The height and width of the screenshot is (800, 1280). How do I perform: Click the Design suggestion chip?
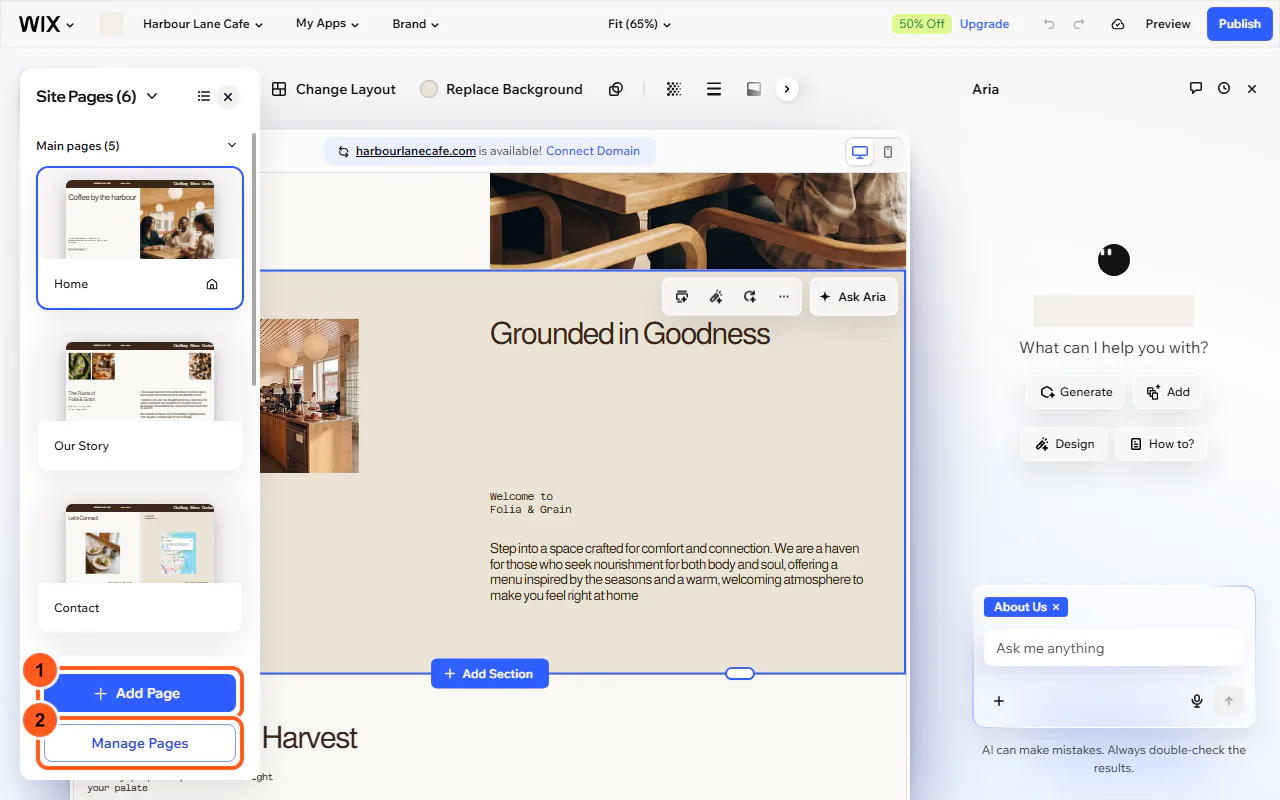click(x=1064, y=444)
